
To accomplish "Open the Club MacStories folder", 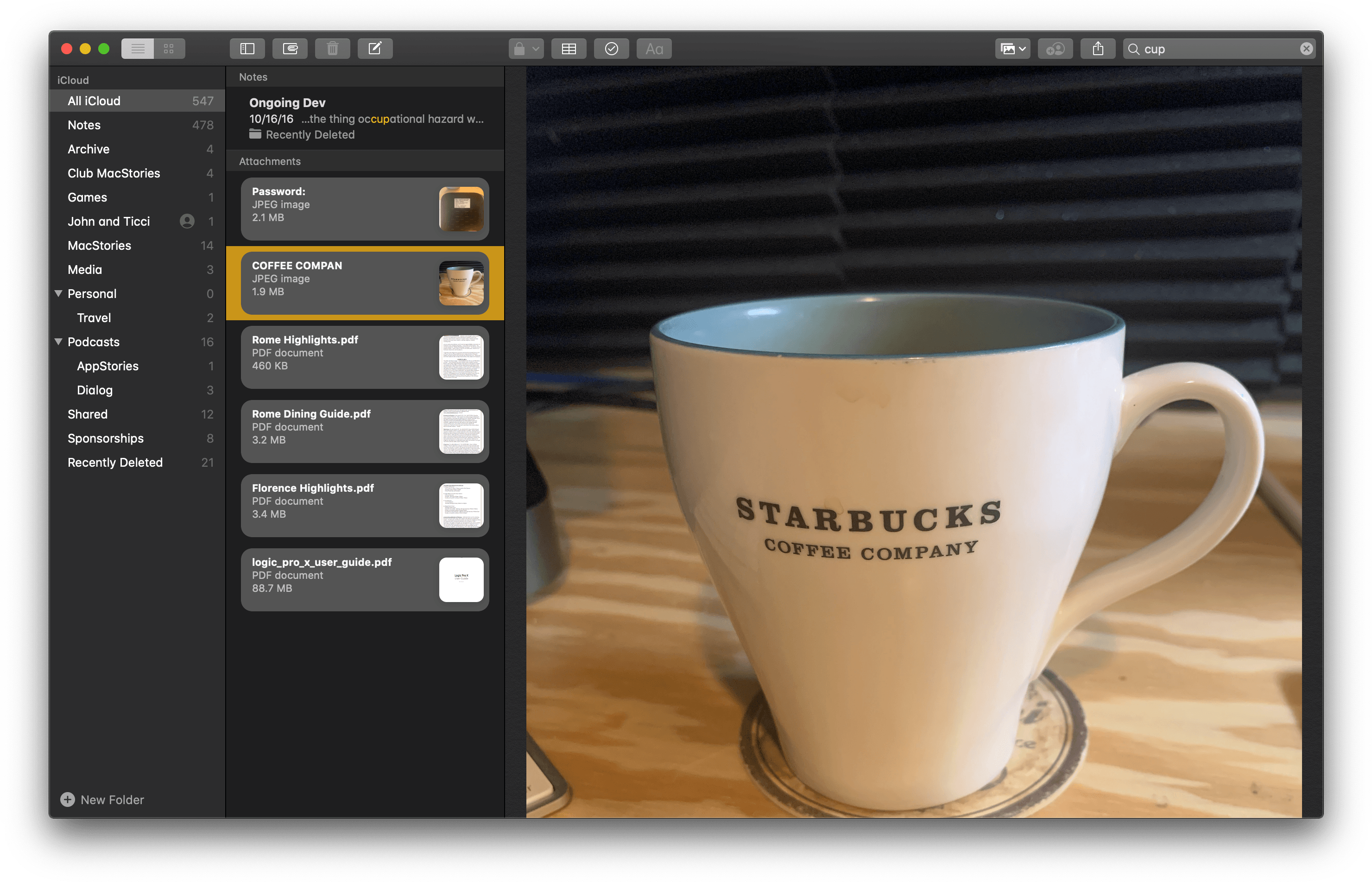I will (x=138, y=173).
